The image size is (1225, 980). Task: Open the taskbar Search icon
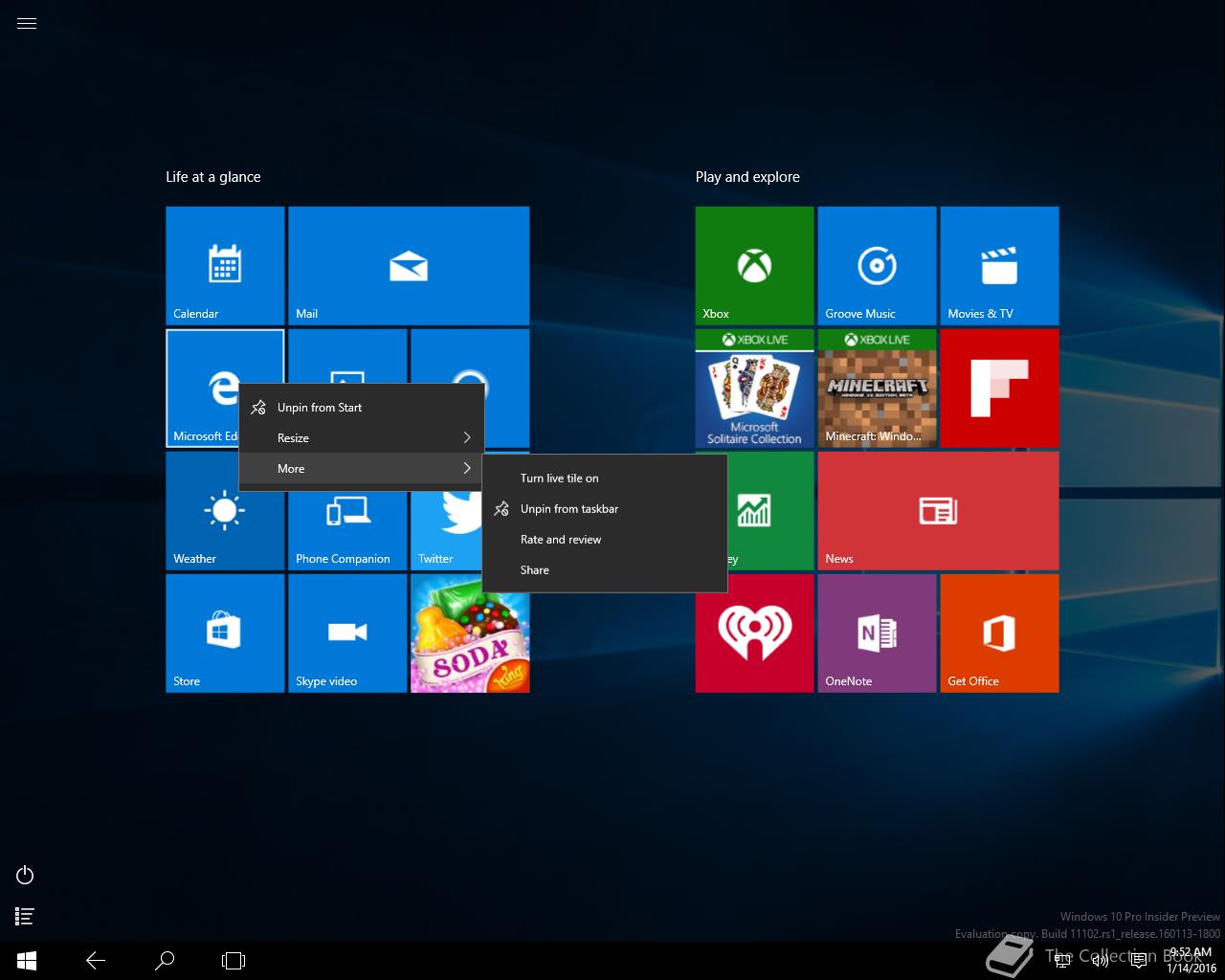[165, 961]
